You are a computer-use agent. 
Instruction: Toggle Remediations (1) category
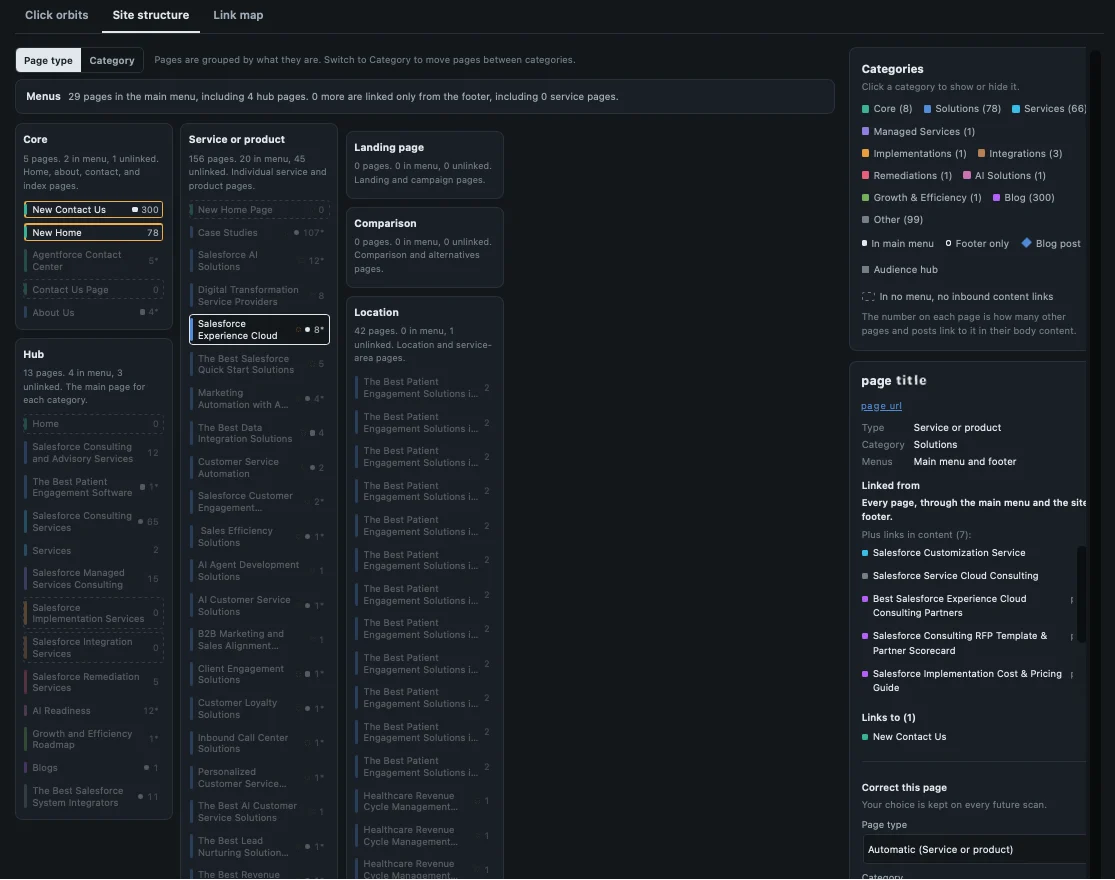coord(907,176)
